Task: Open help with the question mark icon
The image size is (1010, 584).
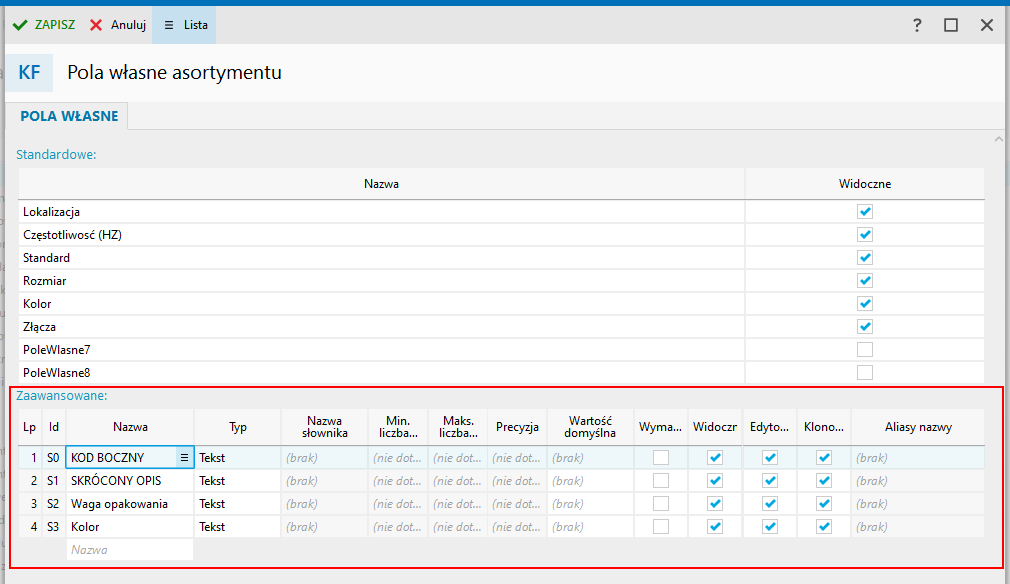Action: [917, 25]
